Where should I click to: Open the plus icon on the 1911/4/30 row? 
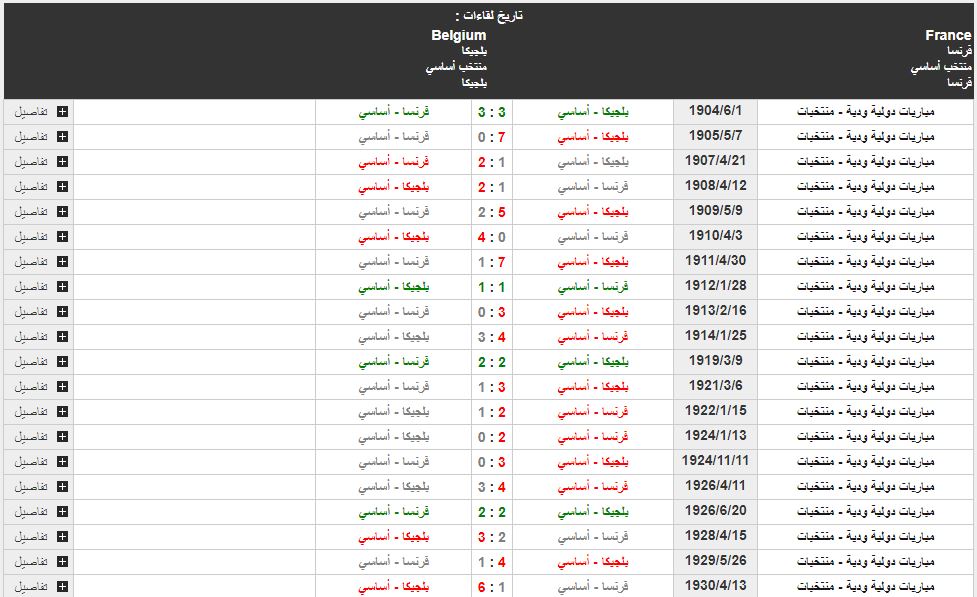(x=62, y=262)
